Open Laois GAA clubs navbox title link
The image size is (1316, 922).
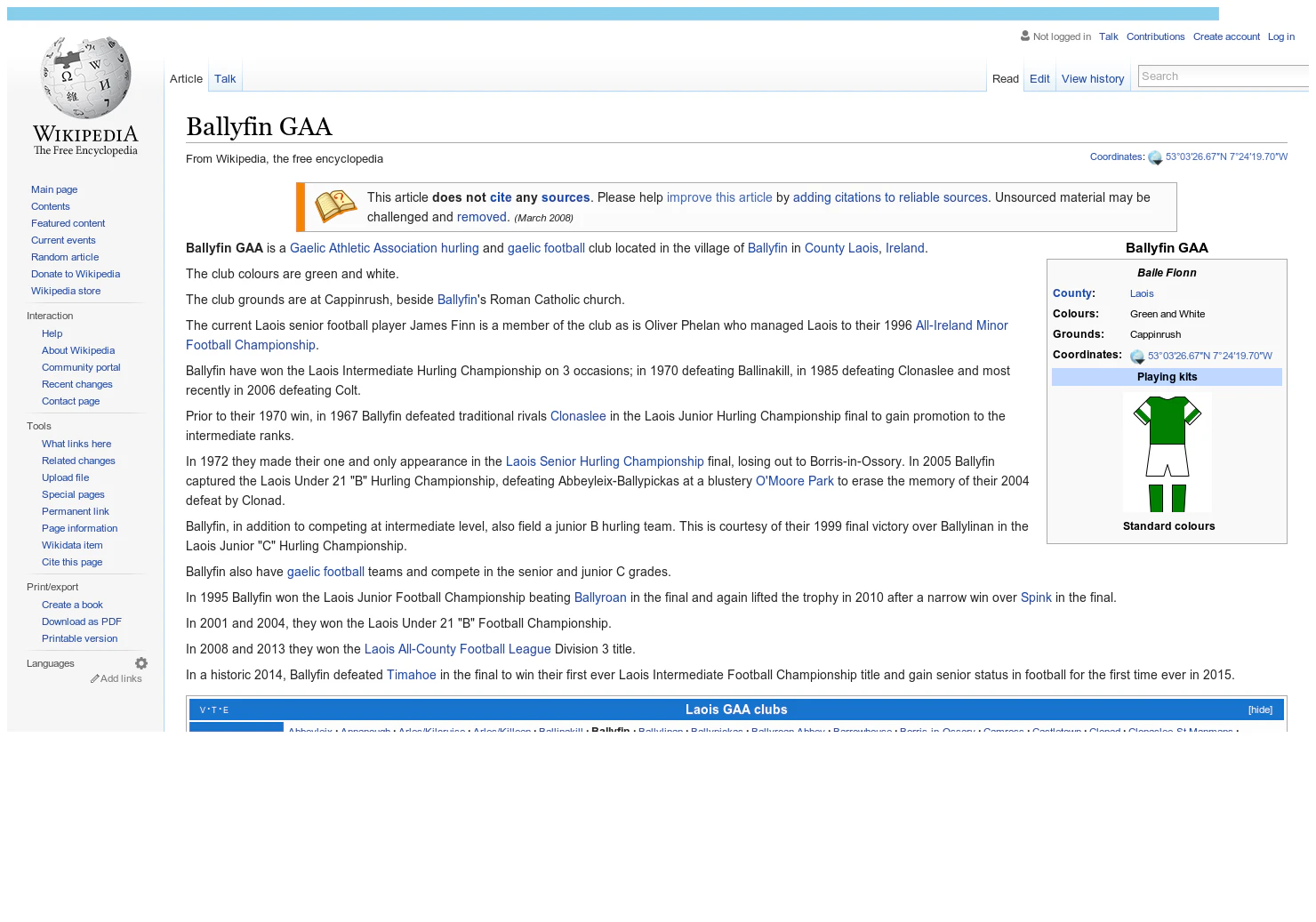click(736, 710)
